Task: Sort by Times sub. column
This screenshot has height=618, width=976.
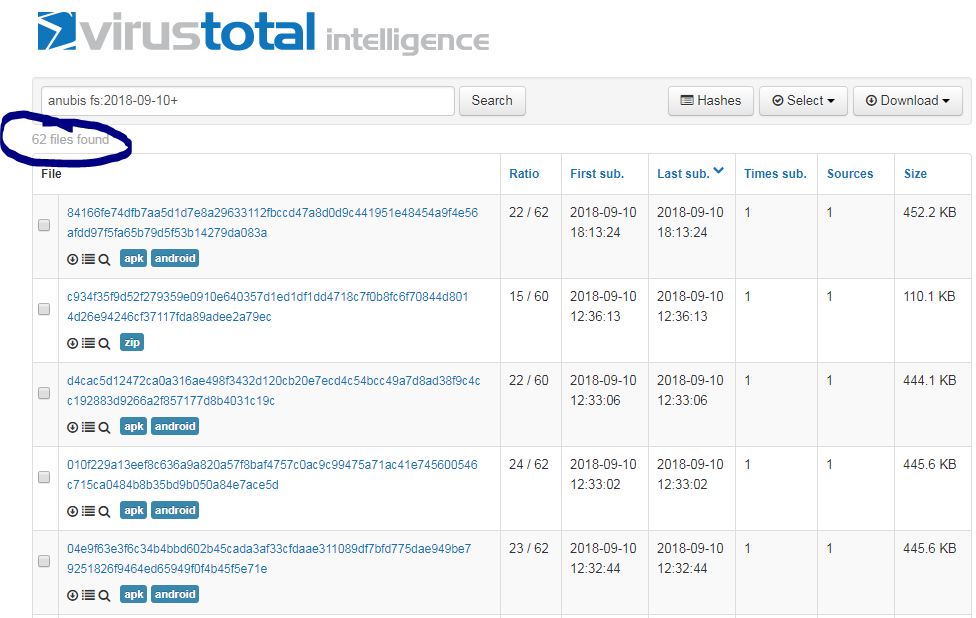Action: [775, 174]
